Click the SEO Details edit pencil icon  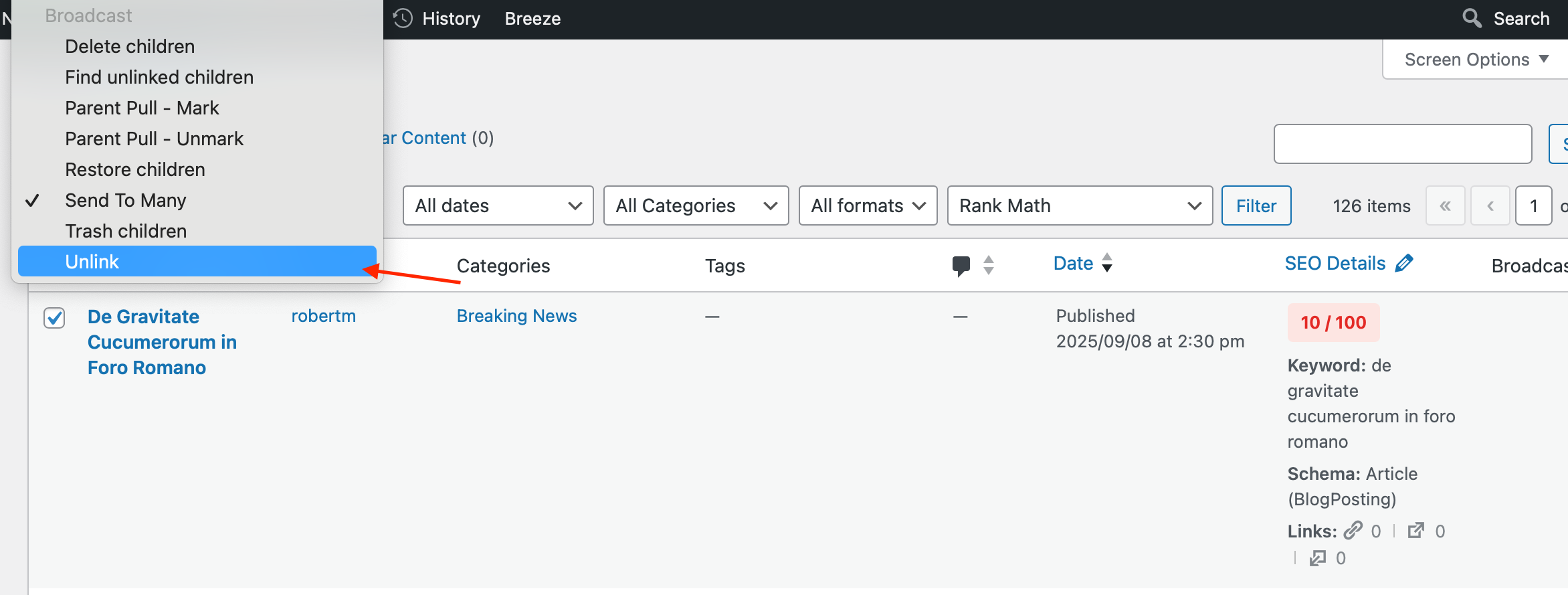1404,263
